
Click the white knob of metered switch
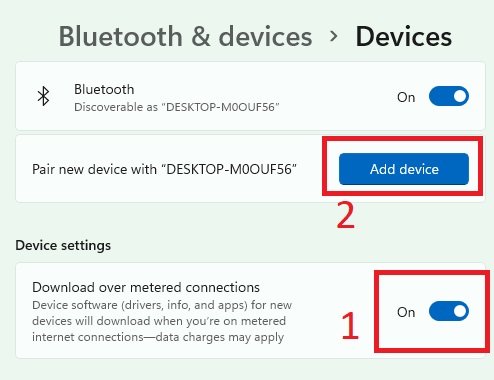[x=460, y=311]
